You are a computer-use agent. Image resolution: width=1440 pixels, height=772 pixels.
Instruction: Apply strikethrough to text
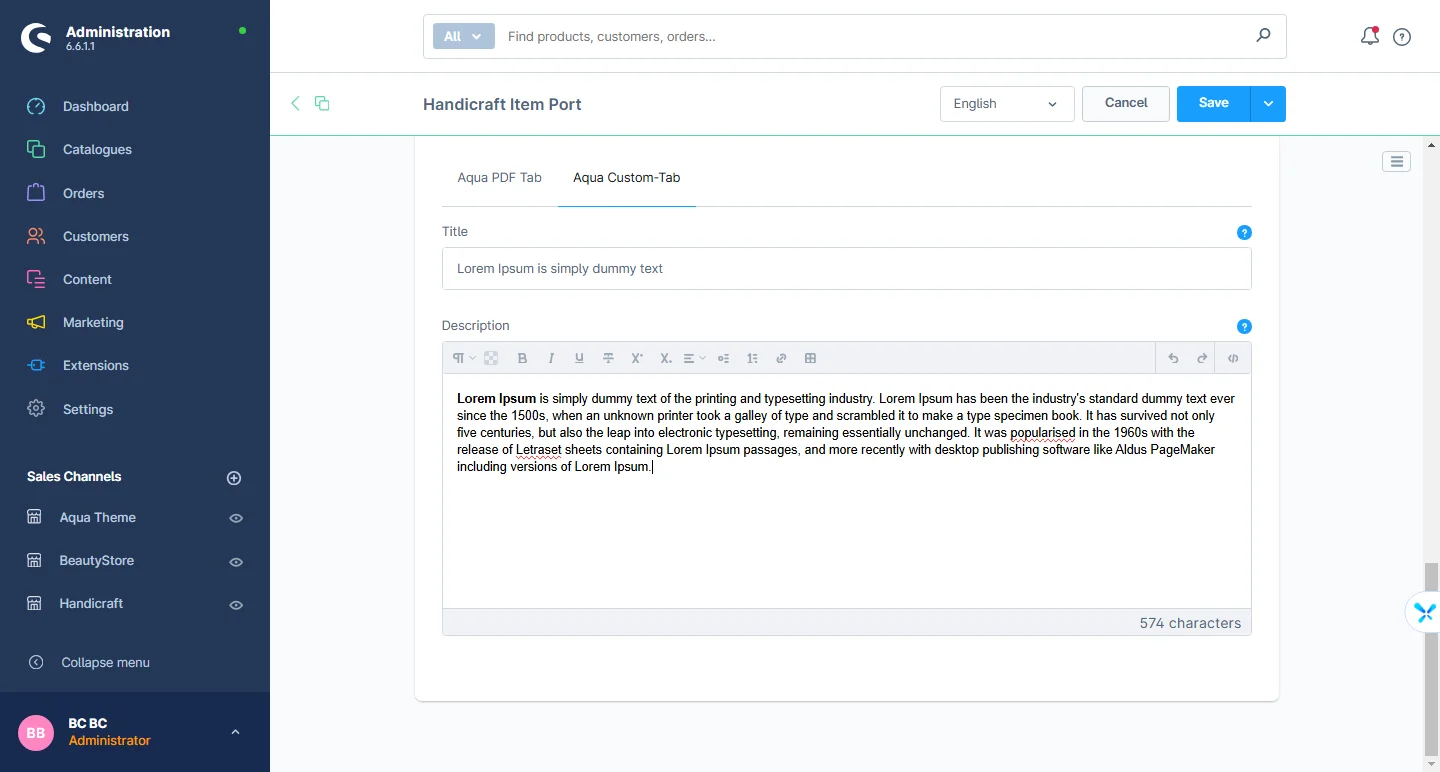(608, 358)
